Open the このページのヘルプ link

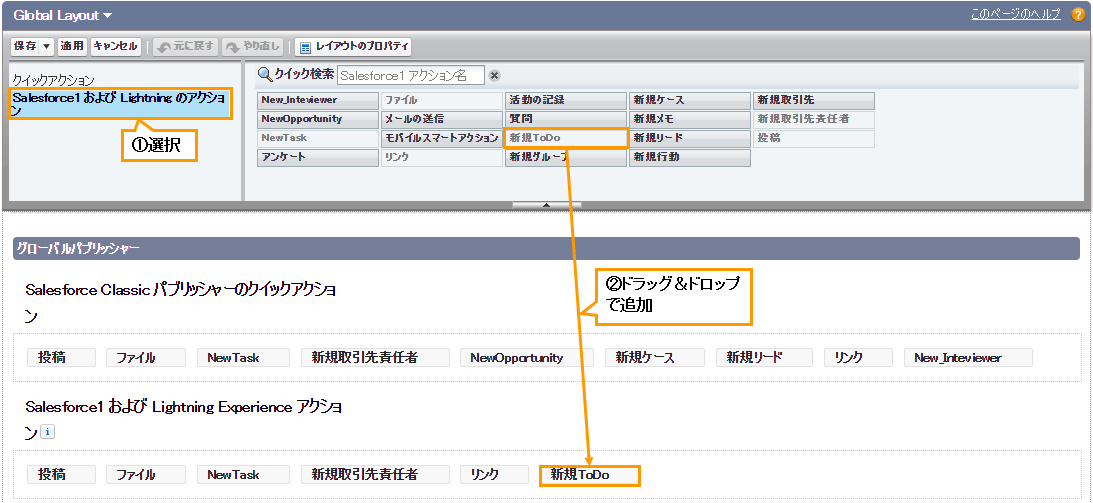point(1016,15)
